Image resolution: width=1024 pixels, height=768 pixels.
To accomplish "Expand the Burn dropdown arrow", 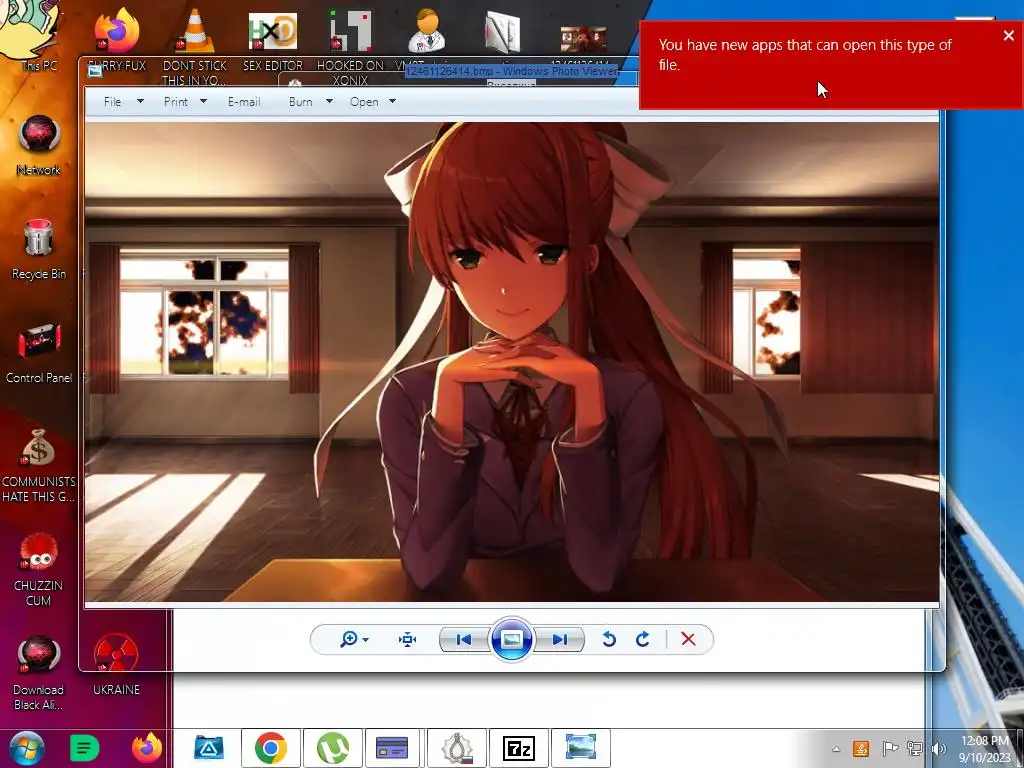I will coord(329,101).
